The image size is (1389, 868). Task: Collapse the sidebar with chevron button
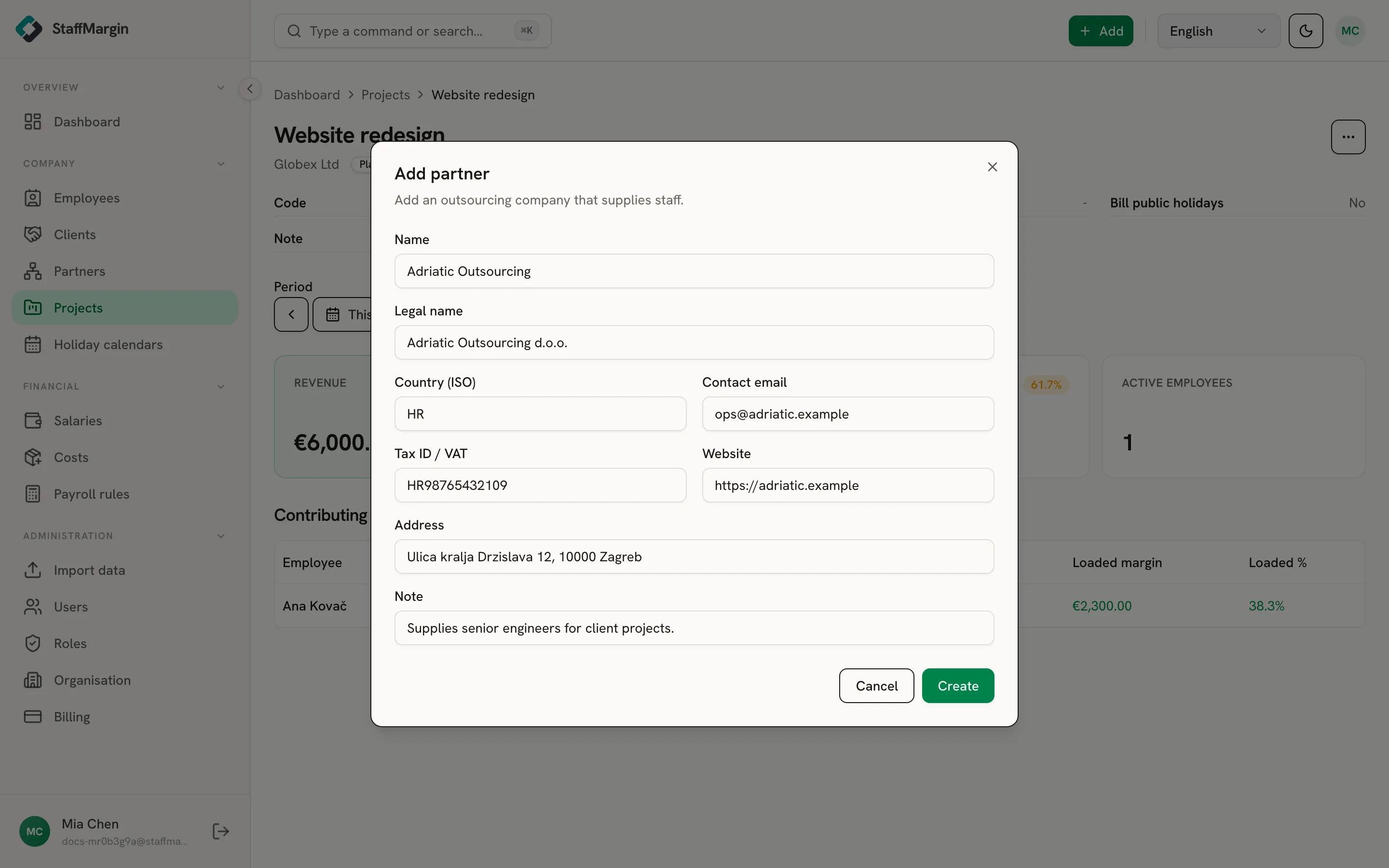[x=250, y=89]
